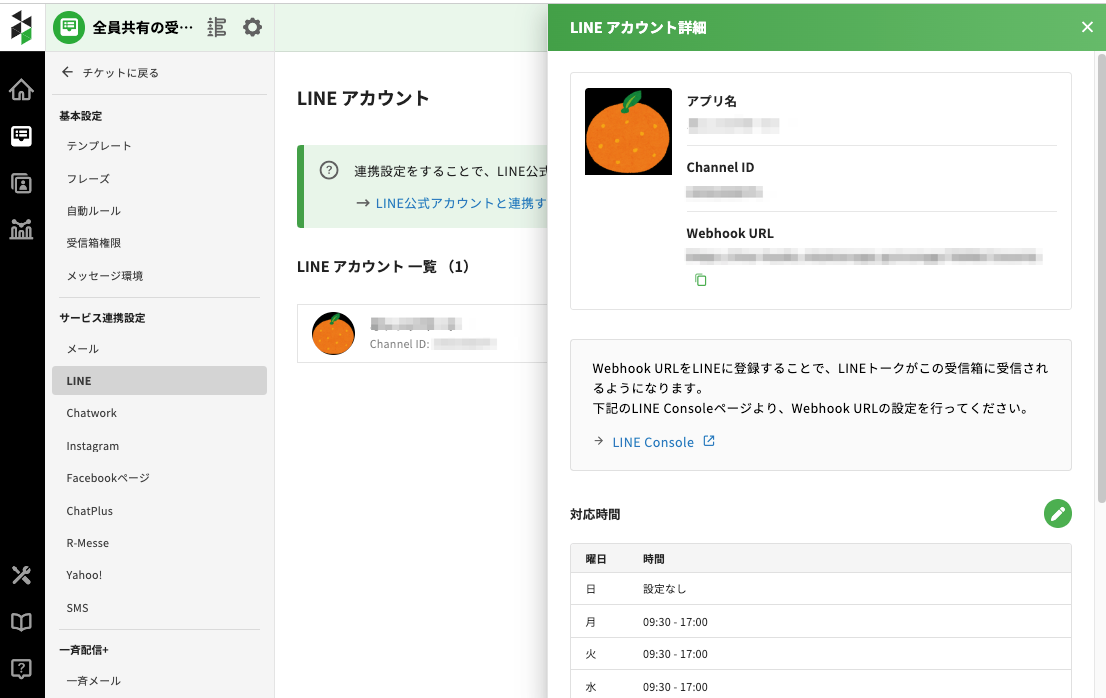Open the analytics chart sidebar icon
Screen dimensions: 1106x698
click(x=21, y=229)
